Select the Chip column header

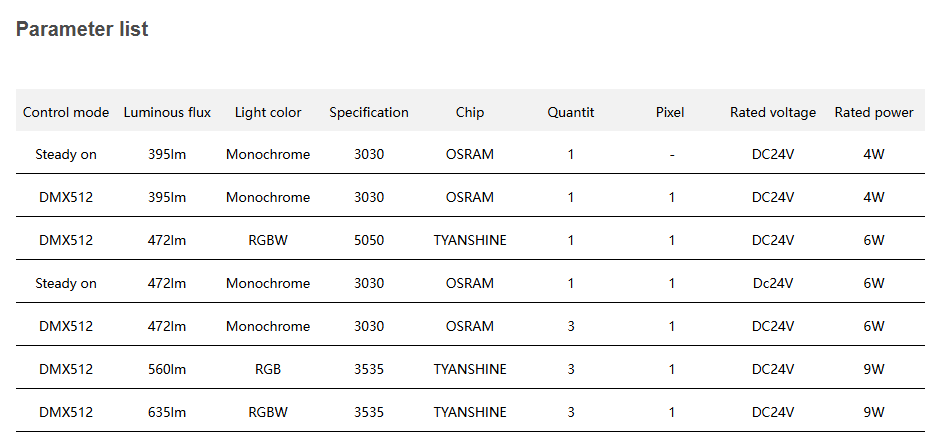[x=470, y=112]
